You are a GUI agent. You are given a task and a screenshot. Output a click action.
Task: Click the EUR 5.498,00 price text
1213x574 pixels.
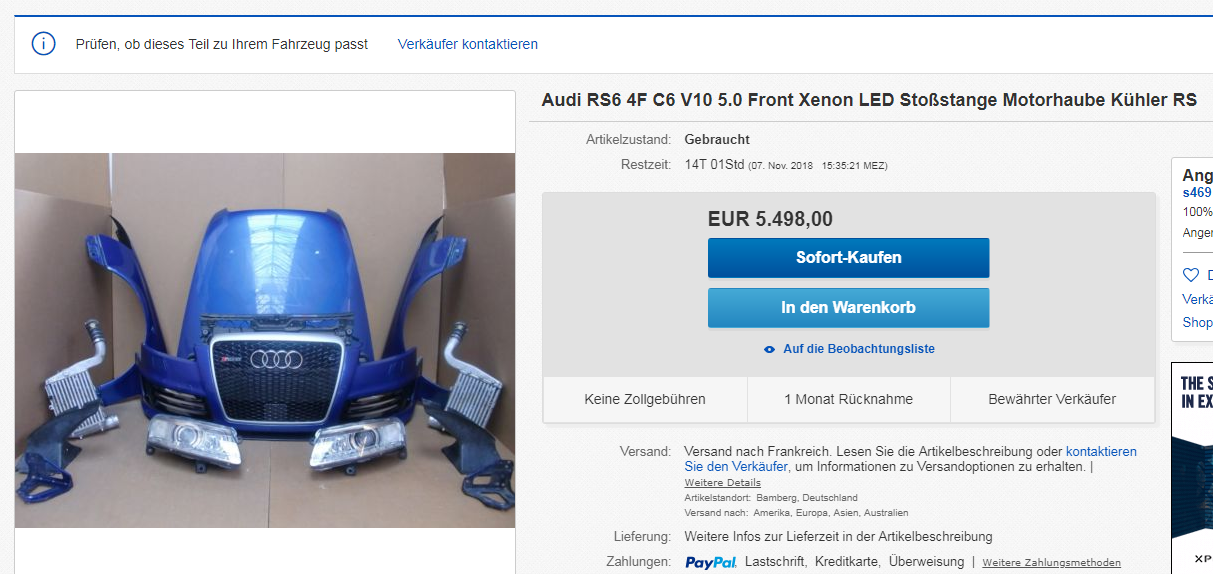(770, 219)
